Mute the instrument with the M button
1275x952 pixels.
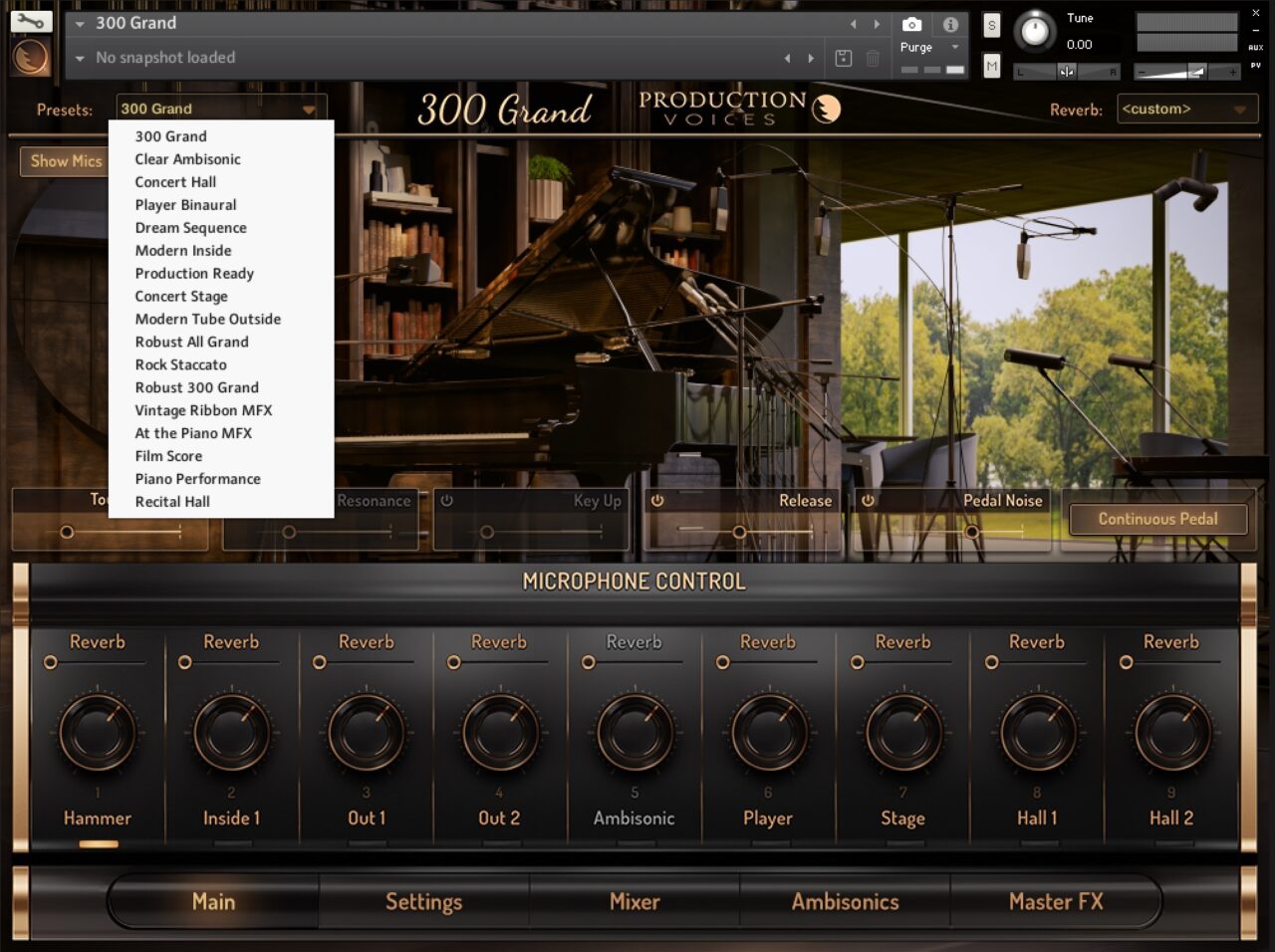[x=991, y=66]
